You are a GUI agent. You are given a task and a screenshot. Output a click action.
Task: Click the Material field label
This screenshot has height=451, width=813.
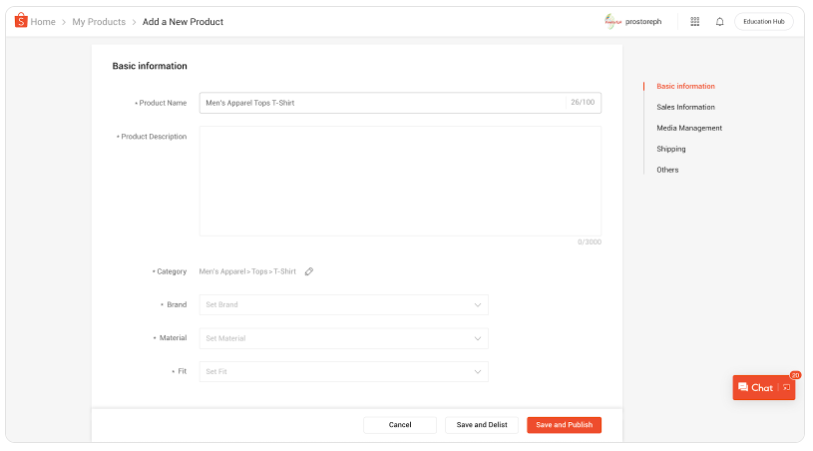173,338
